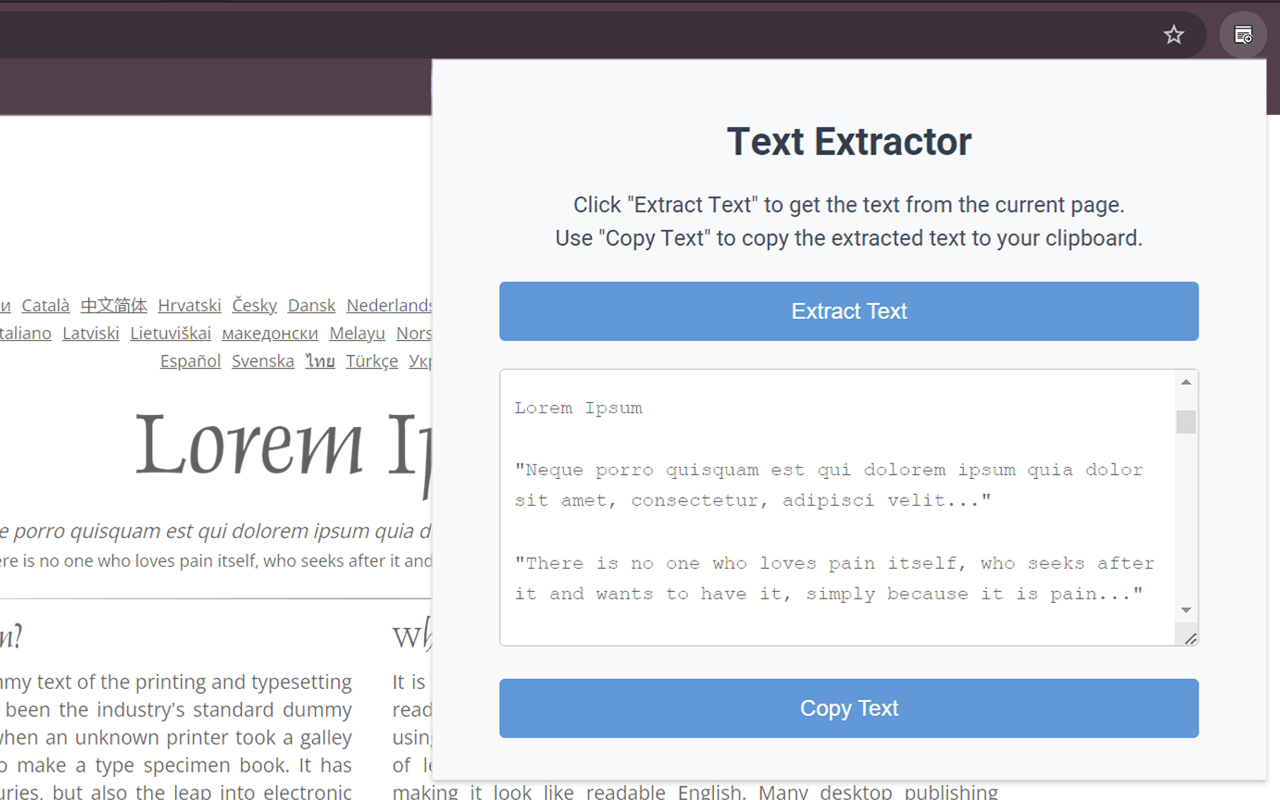1280x800 pixels.
Task: Click the Melayu language link
Action: [357, 333]
